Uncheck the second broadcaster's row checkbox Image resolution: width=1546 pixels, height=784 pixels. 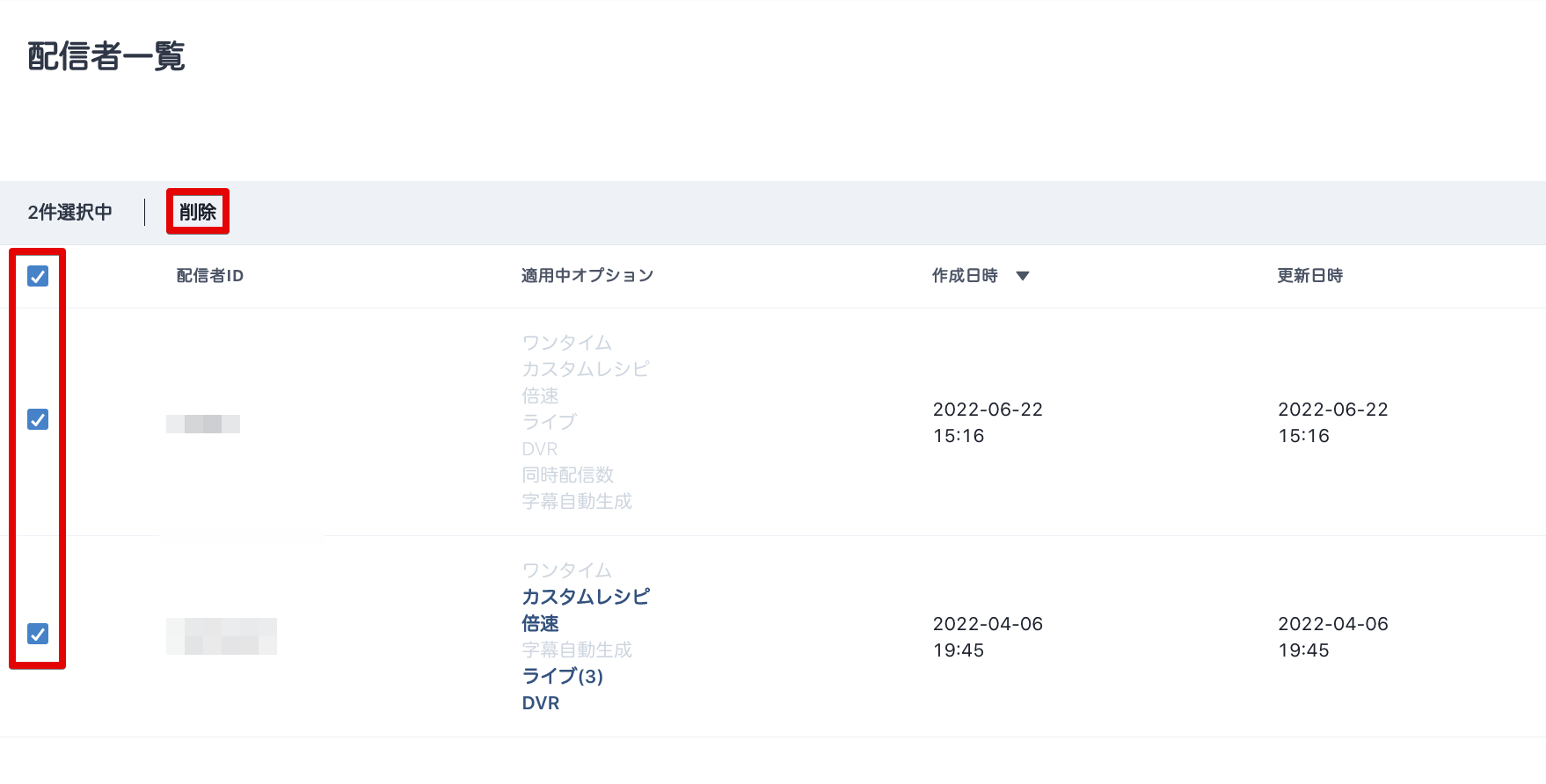(37, 635)
